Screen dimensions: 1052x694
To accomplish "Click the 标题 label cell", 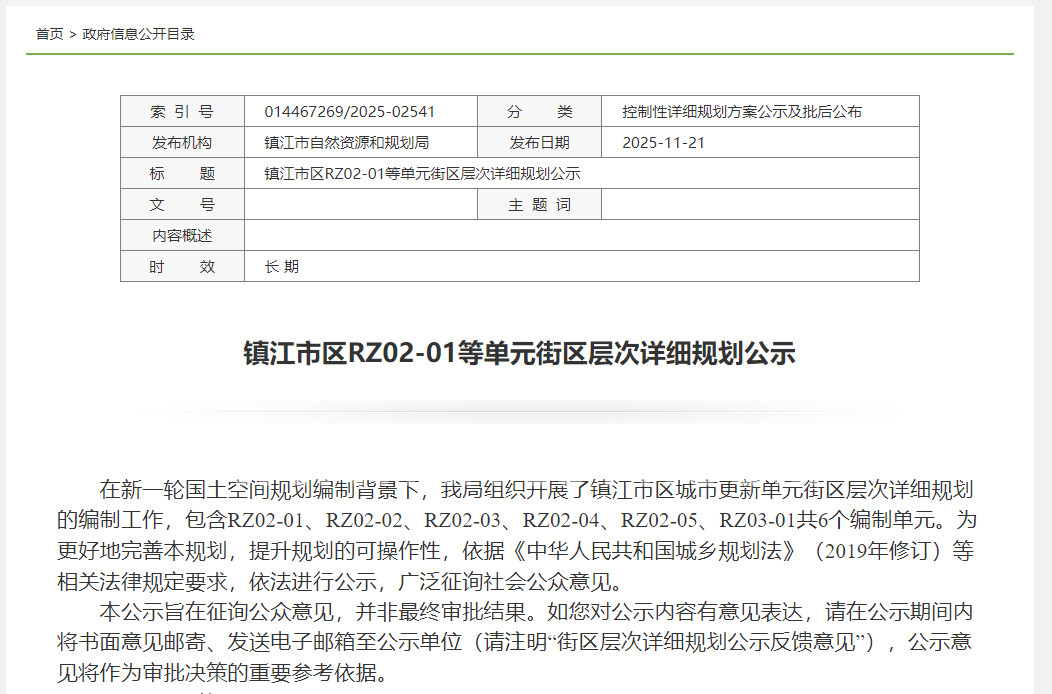I will click(x=182, y=174).
